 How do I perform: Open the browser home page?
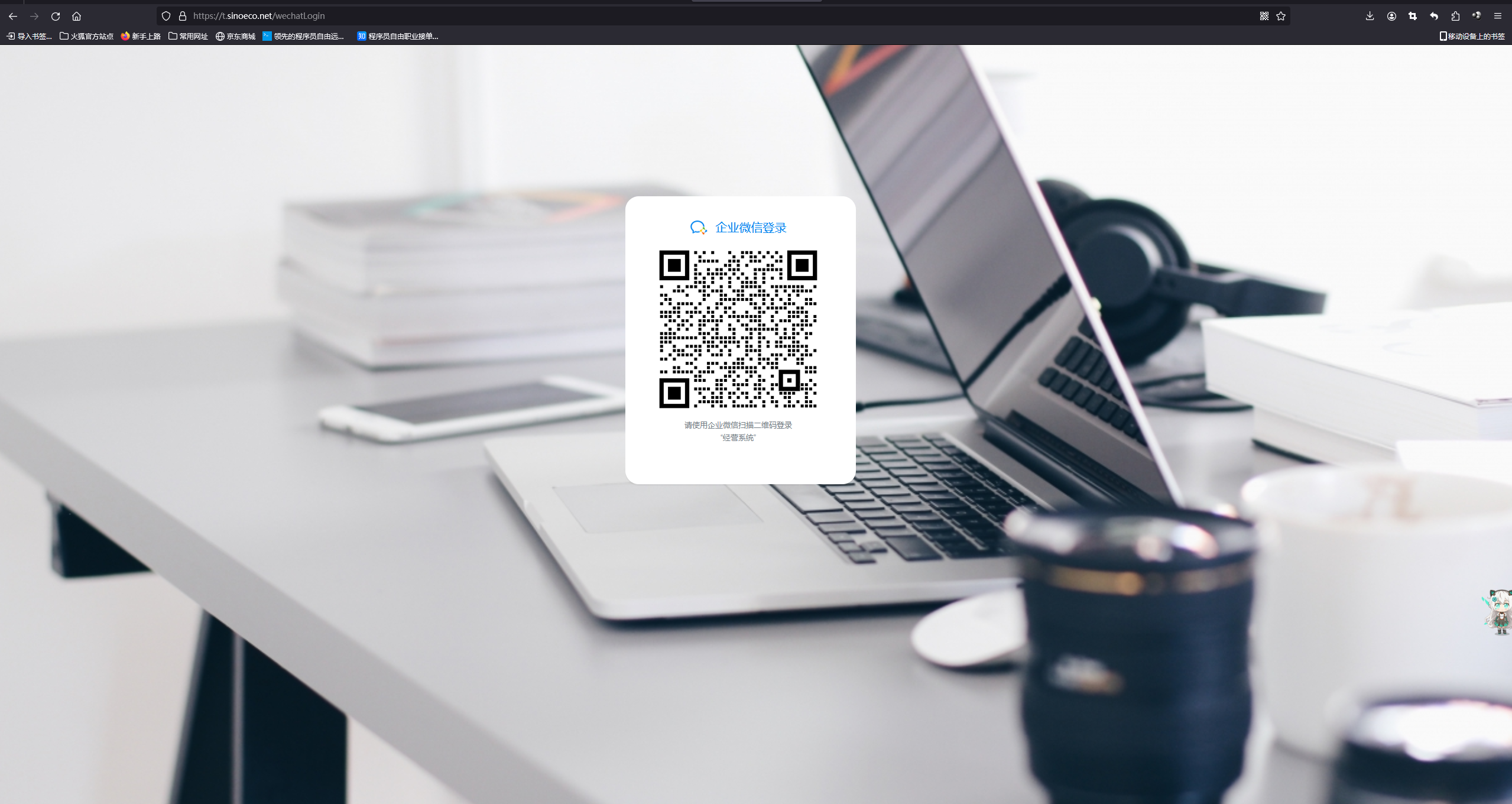(76, 17)
